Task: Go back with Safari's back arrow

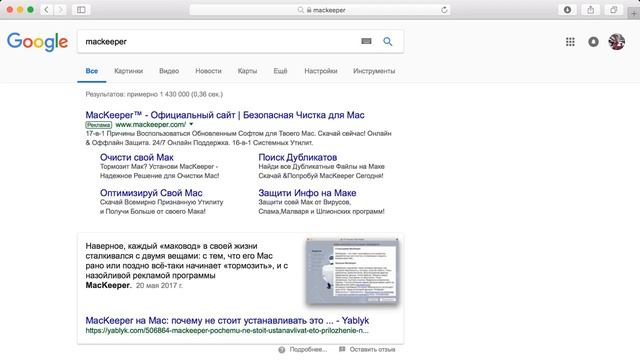Action: click(x=47, y=10)
